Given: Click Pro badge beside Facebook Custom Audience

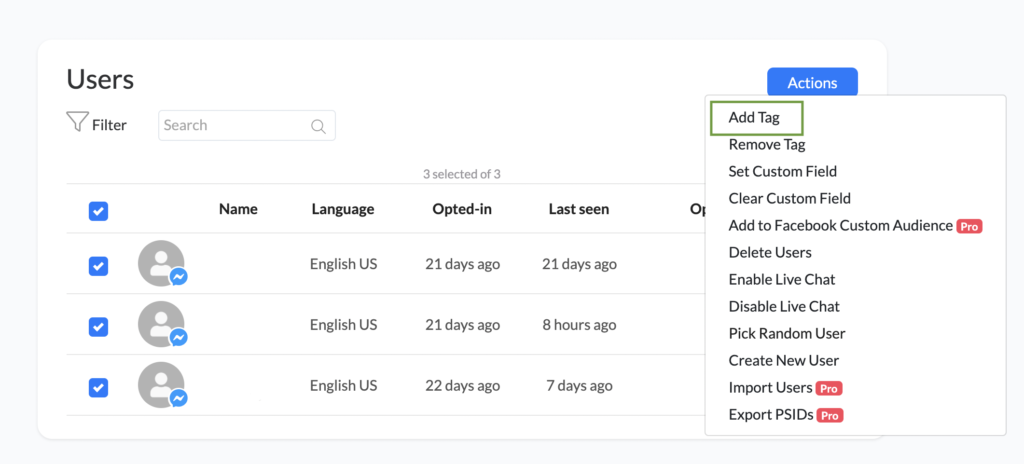Looking at the screenshot, I should click(x=969, y=226).
